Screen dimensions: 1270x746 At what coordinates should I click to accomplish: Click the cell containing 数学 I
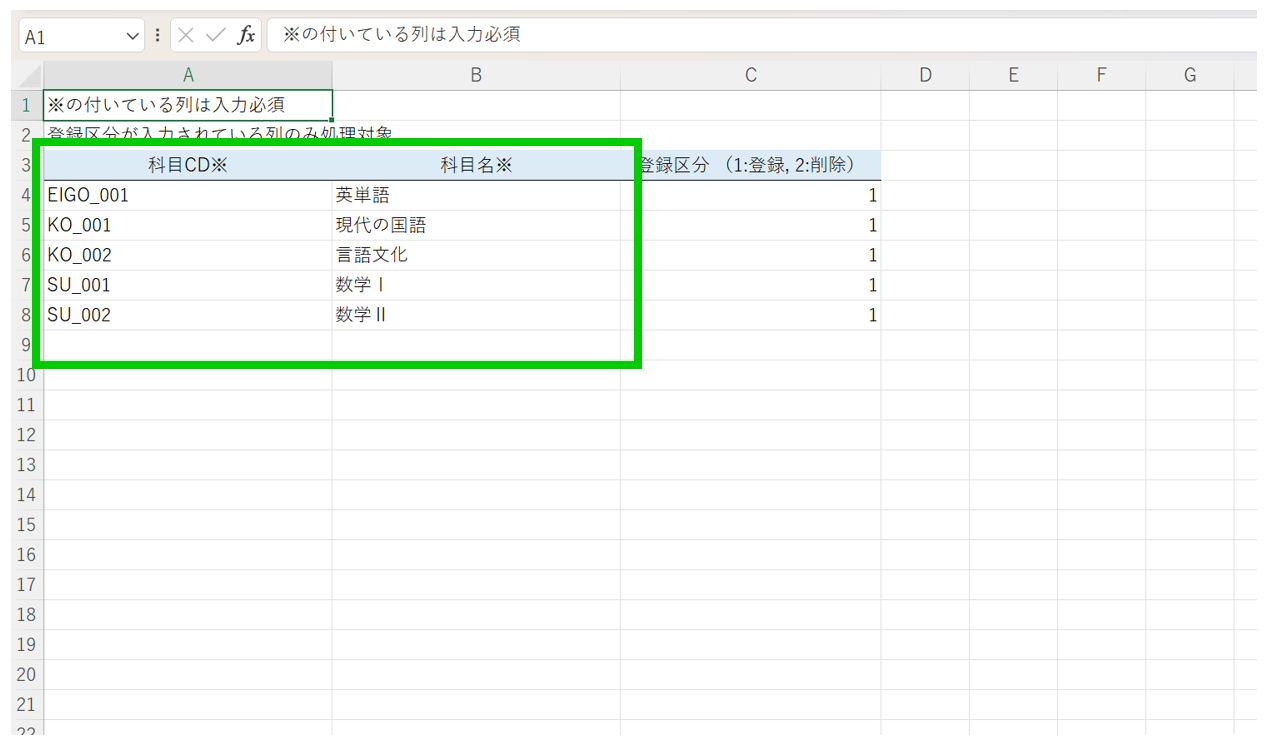pos(476,285)
